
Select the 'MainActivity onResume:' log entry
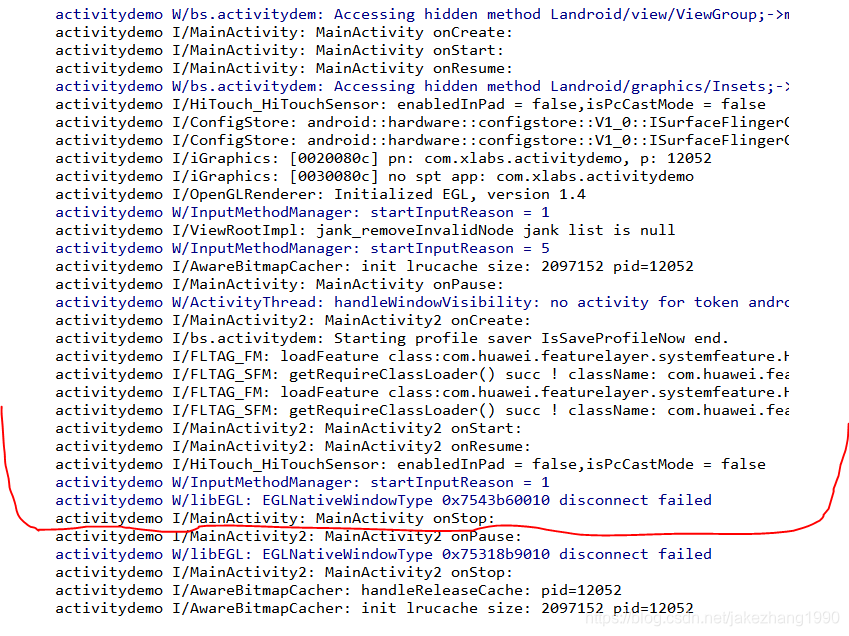[x=284, y=68]
